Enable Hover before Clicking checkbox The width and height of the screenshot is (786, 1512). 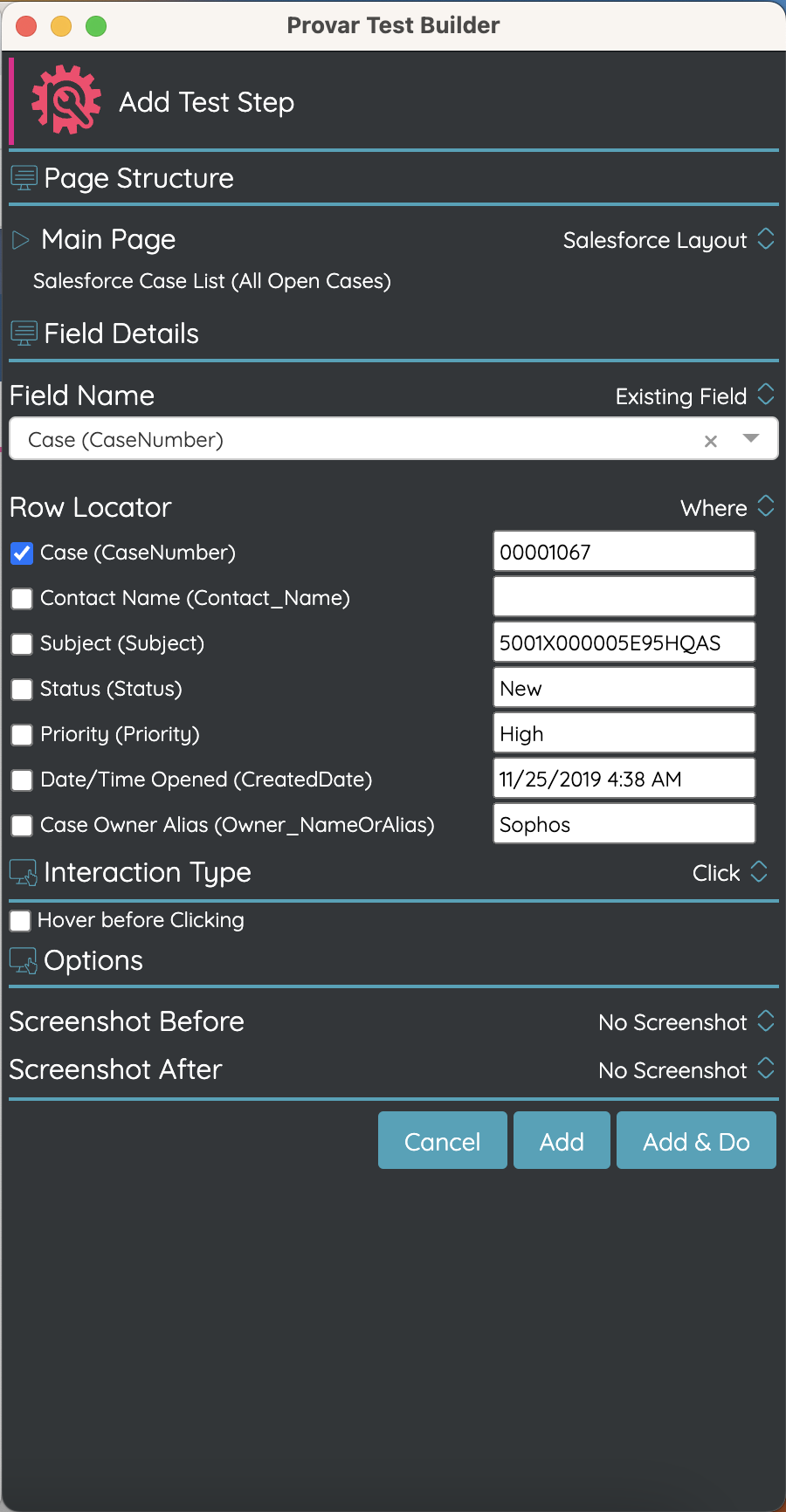[20, 920]
